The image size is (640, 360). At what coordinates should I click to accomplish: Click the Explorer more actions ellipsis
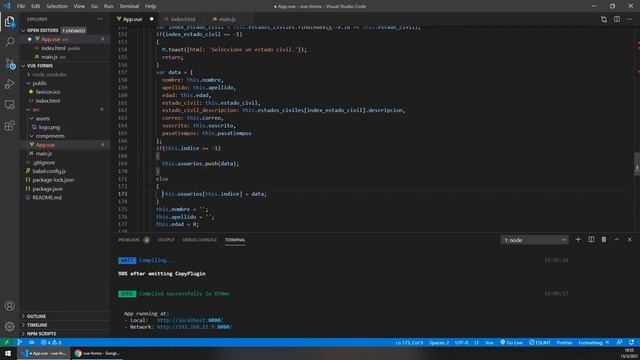tap(100, 19)
